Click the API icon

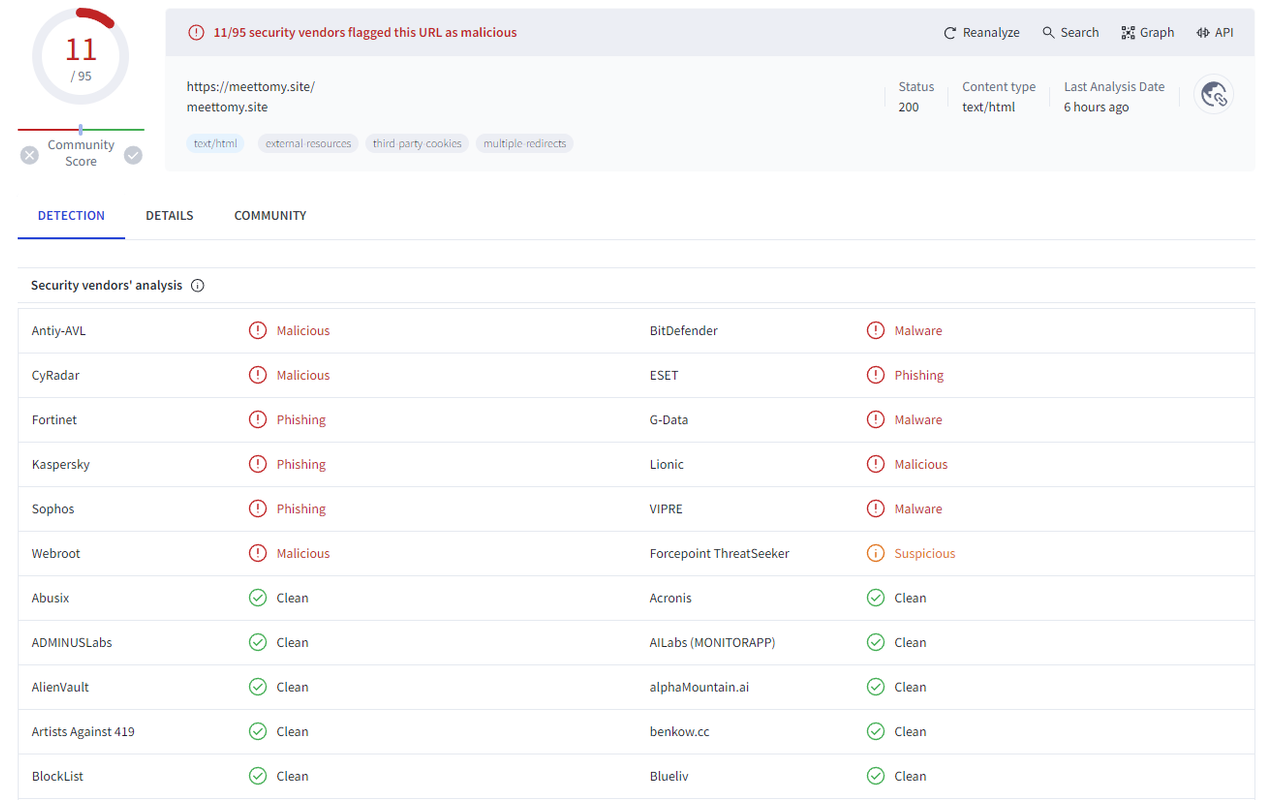point(1203,33)
